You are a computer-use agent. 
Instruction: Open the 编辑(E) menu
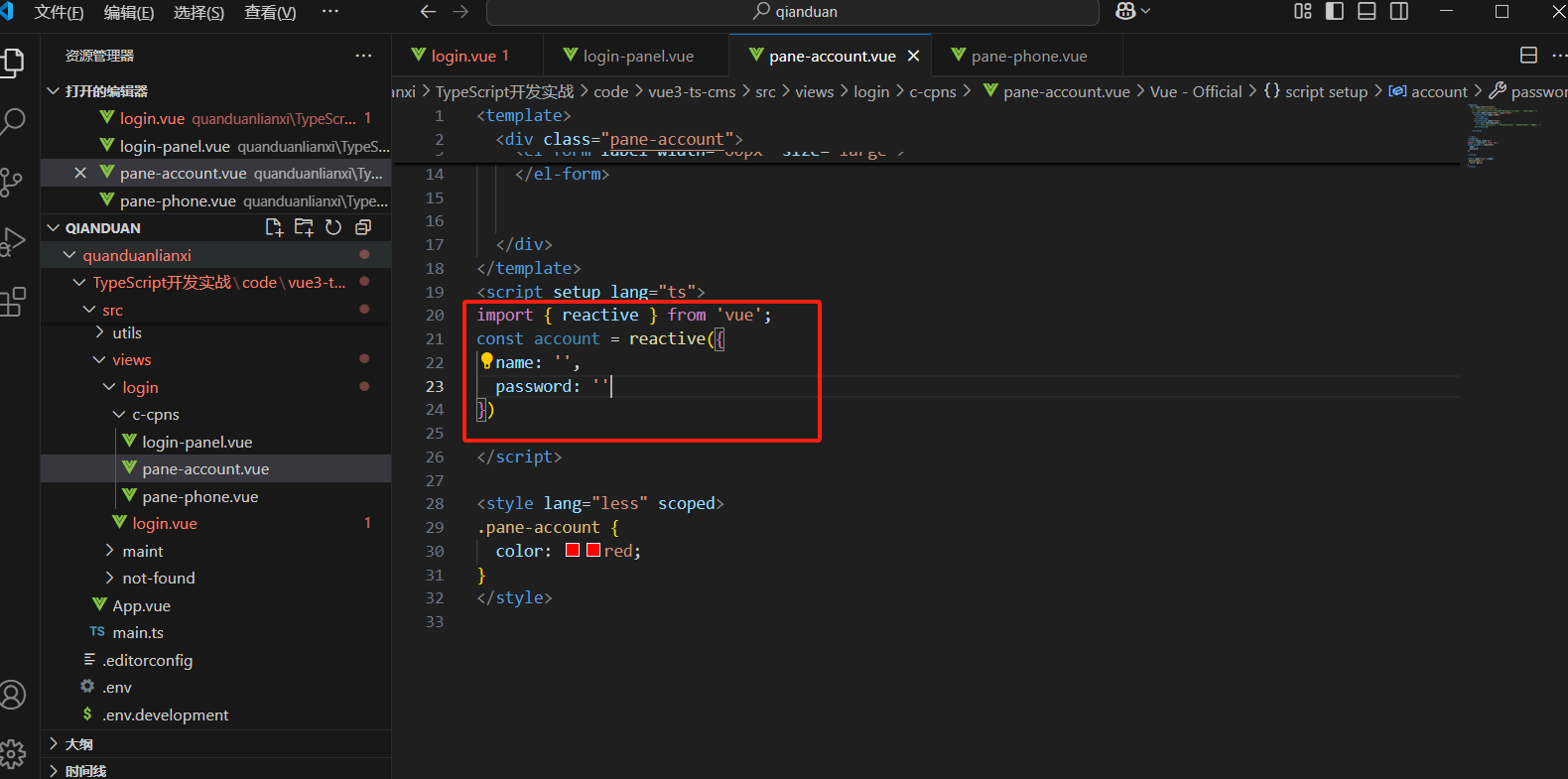point(129,12)
